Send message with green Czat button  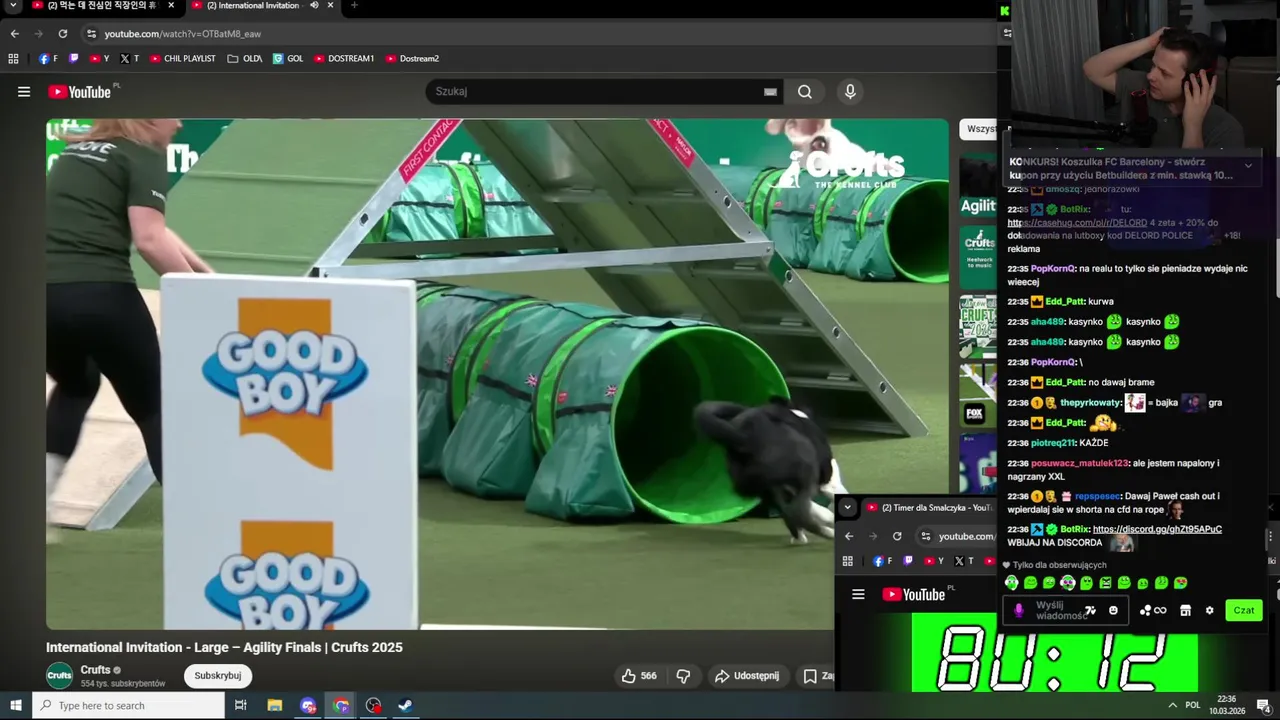pyautogui.click(x=1244, y=610)
